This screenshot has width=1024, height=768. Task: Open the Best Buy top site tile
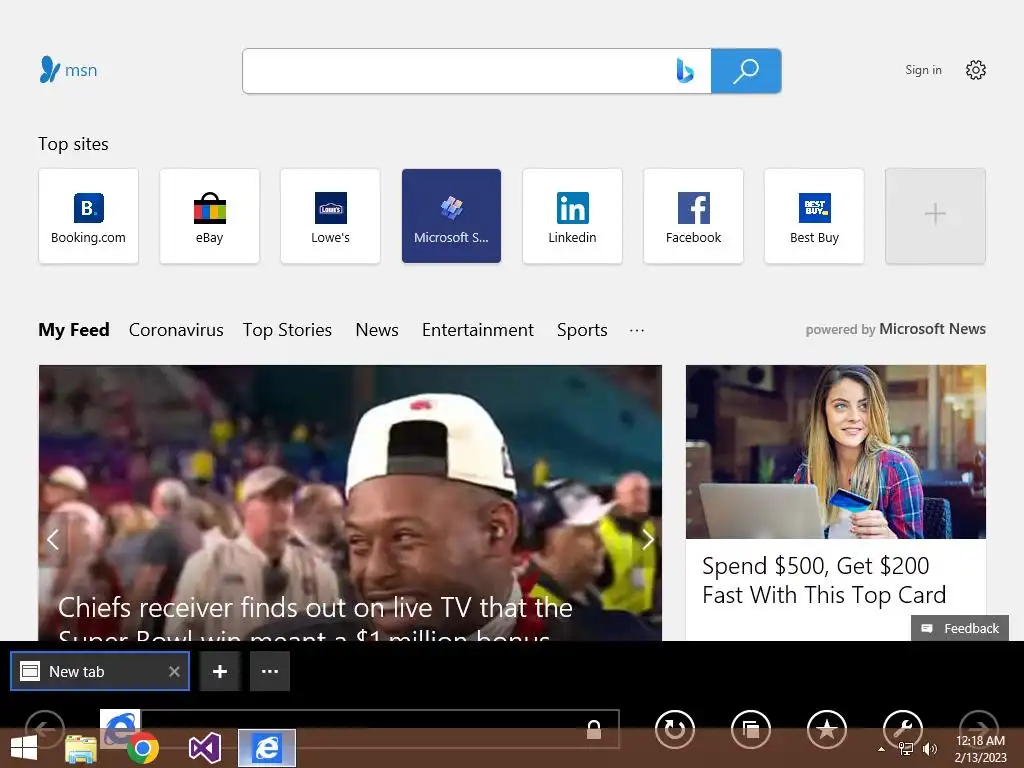(814, 216)
